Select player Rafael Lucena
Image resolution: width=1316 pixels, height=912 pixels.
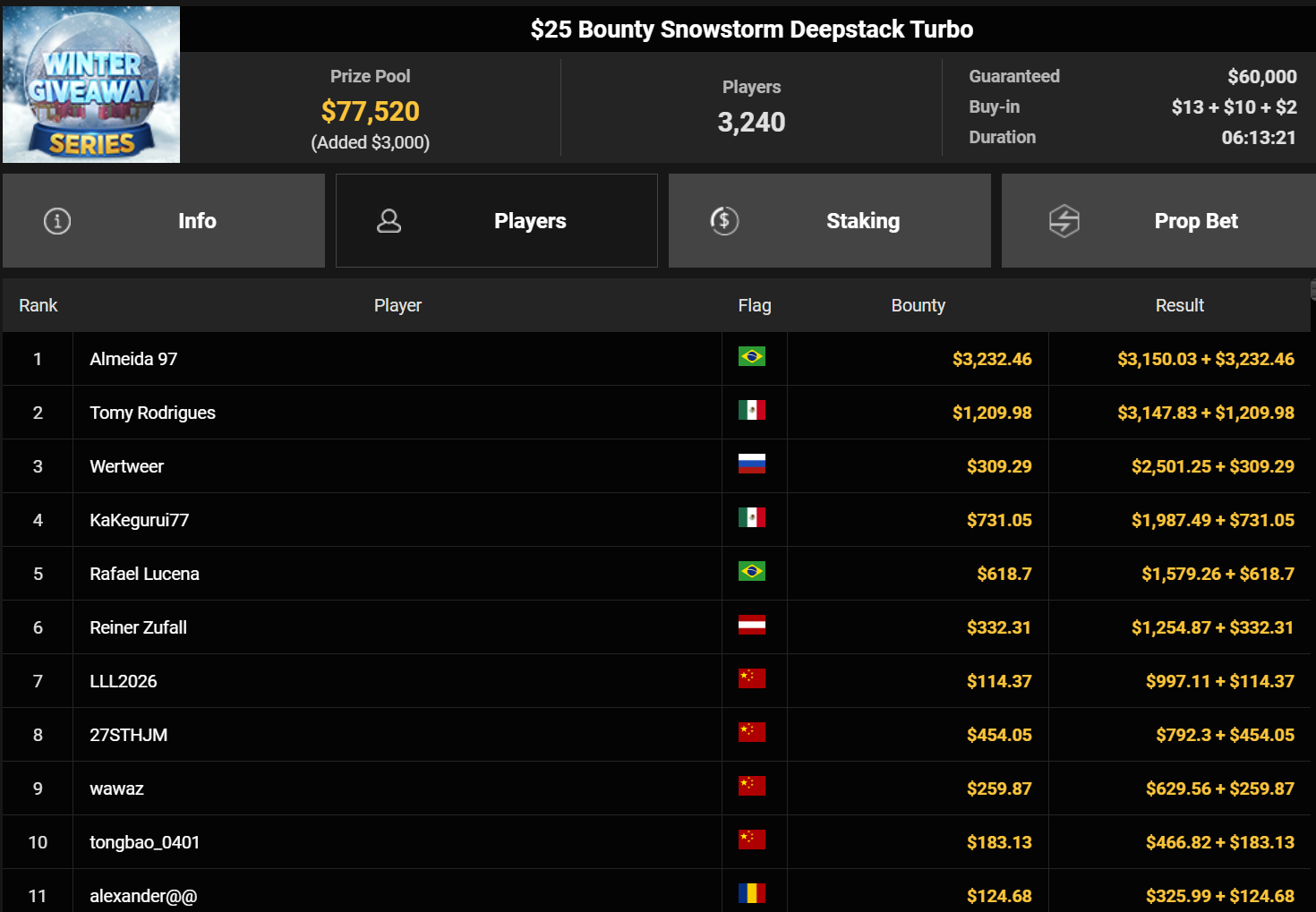145,574
